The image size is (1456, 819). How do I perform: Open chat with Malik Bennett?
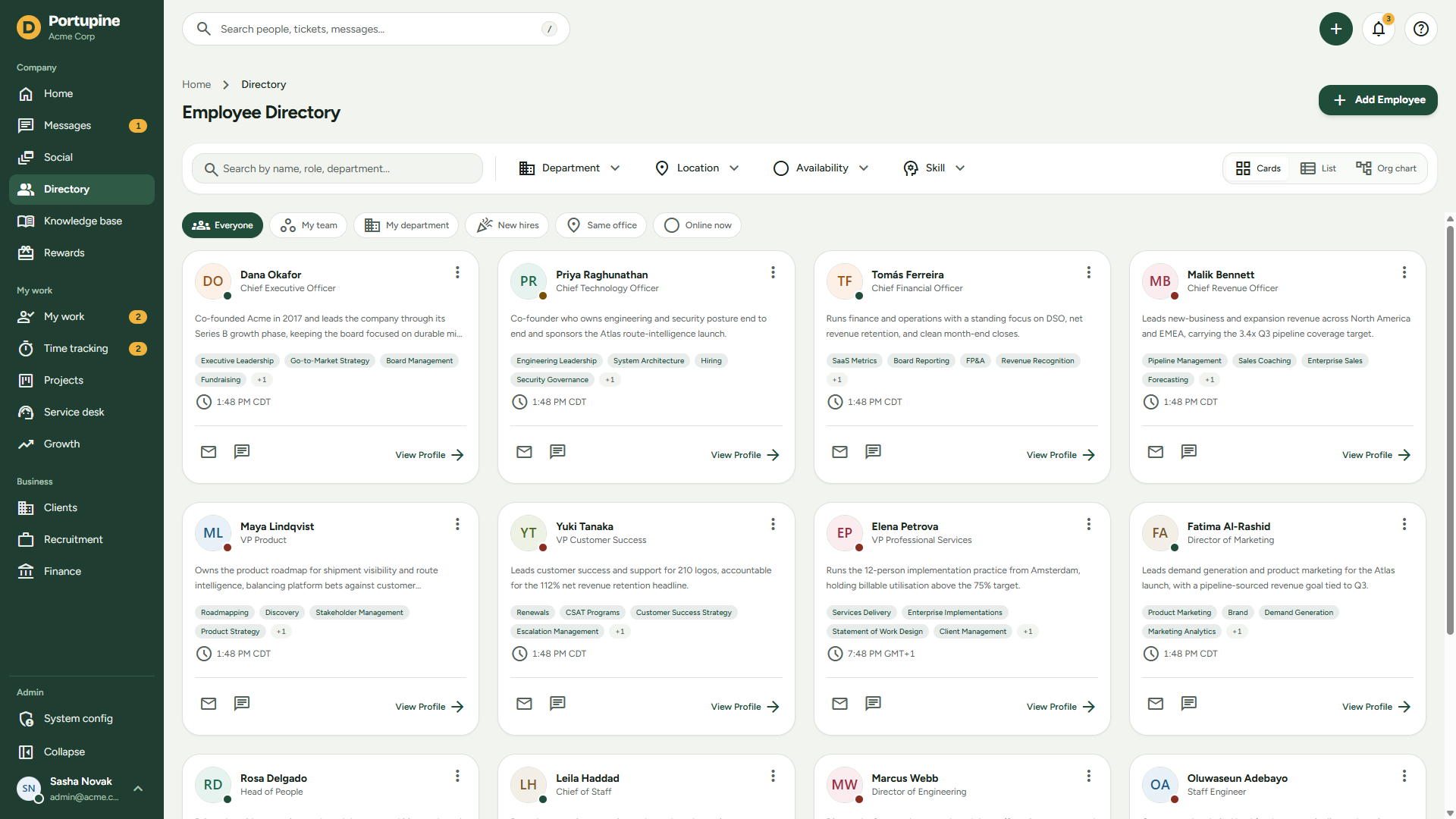(x=1189, y=452)
